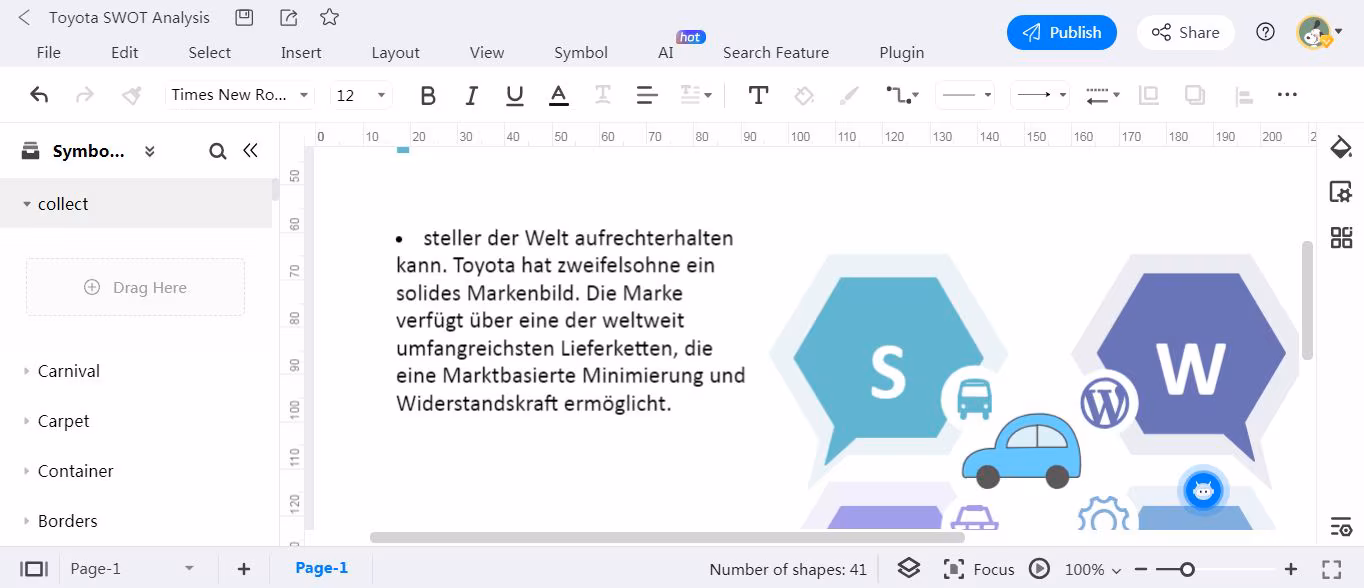
Task: Toggle bold formatting
Action: 428,96
